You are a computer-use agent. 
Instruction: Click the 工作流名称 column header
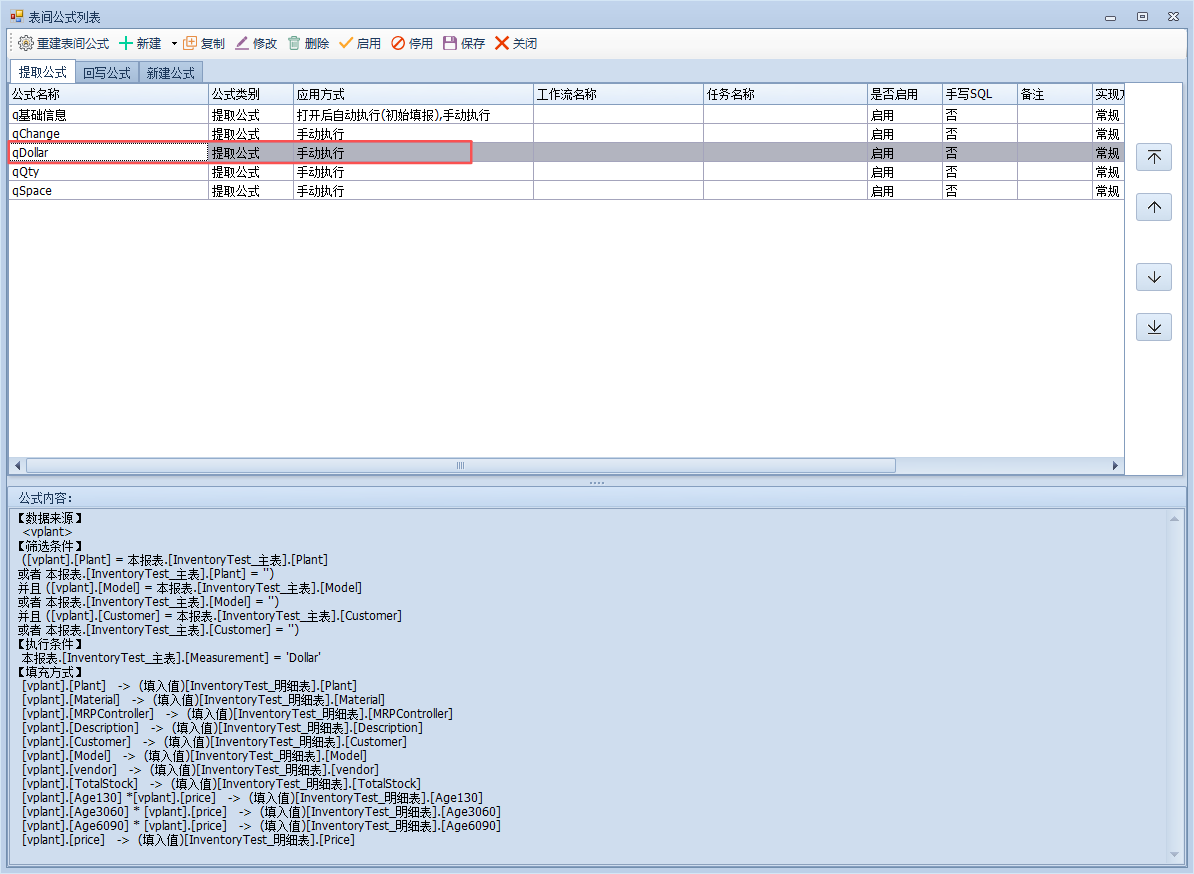(x=618, y=94)
